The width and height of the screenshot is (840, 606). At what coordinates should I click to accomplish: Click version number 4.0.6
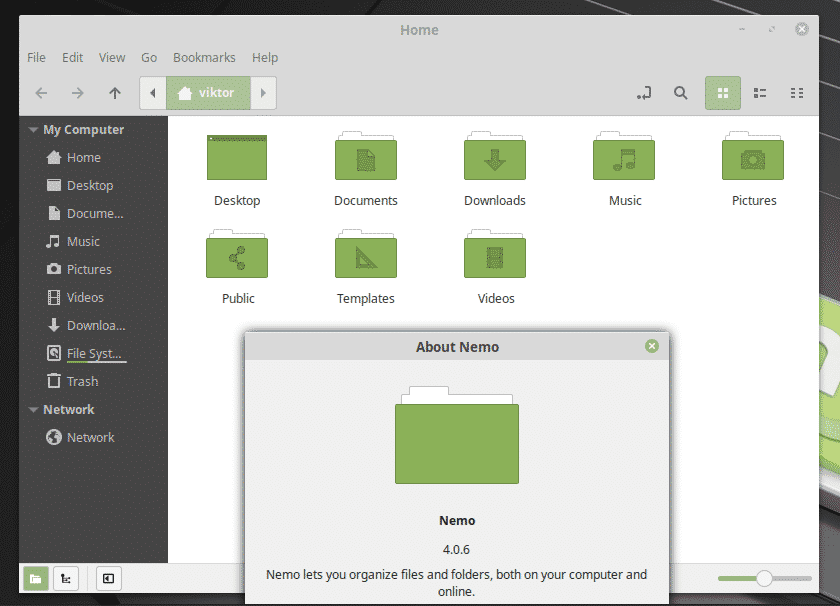point(456,550)
